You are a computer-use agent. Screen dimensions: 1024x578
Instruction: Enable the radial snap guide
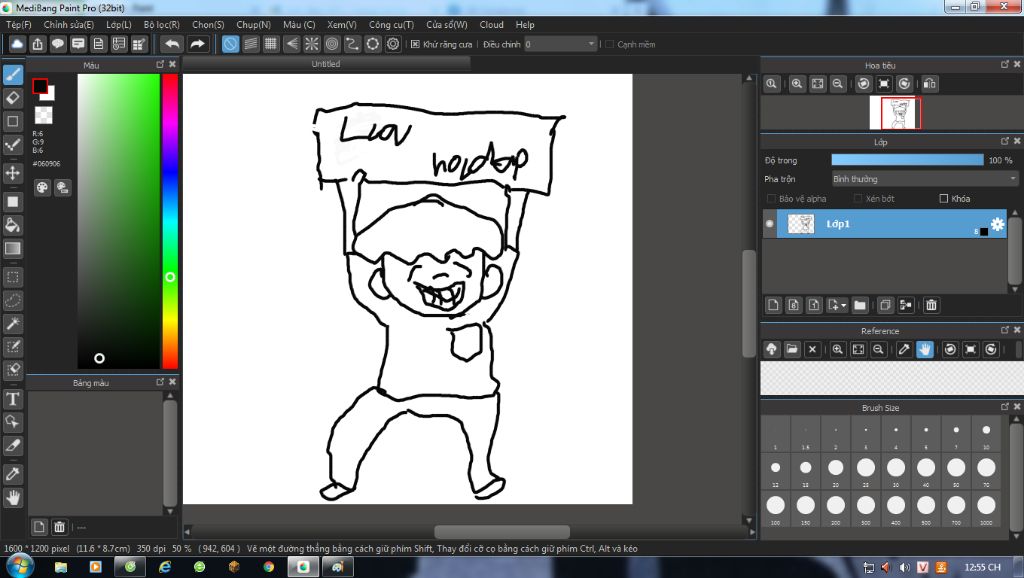tap(312, 44)
